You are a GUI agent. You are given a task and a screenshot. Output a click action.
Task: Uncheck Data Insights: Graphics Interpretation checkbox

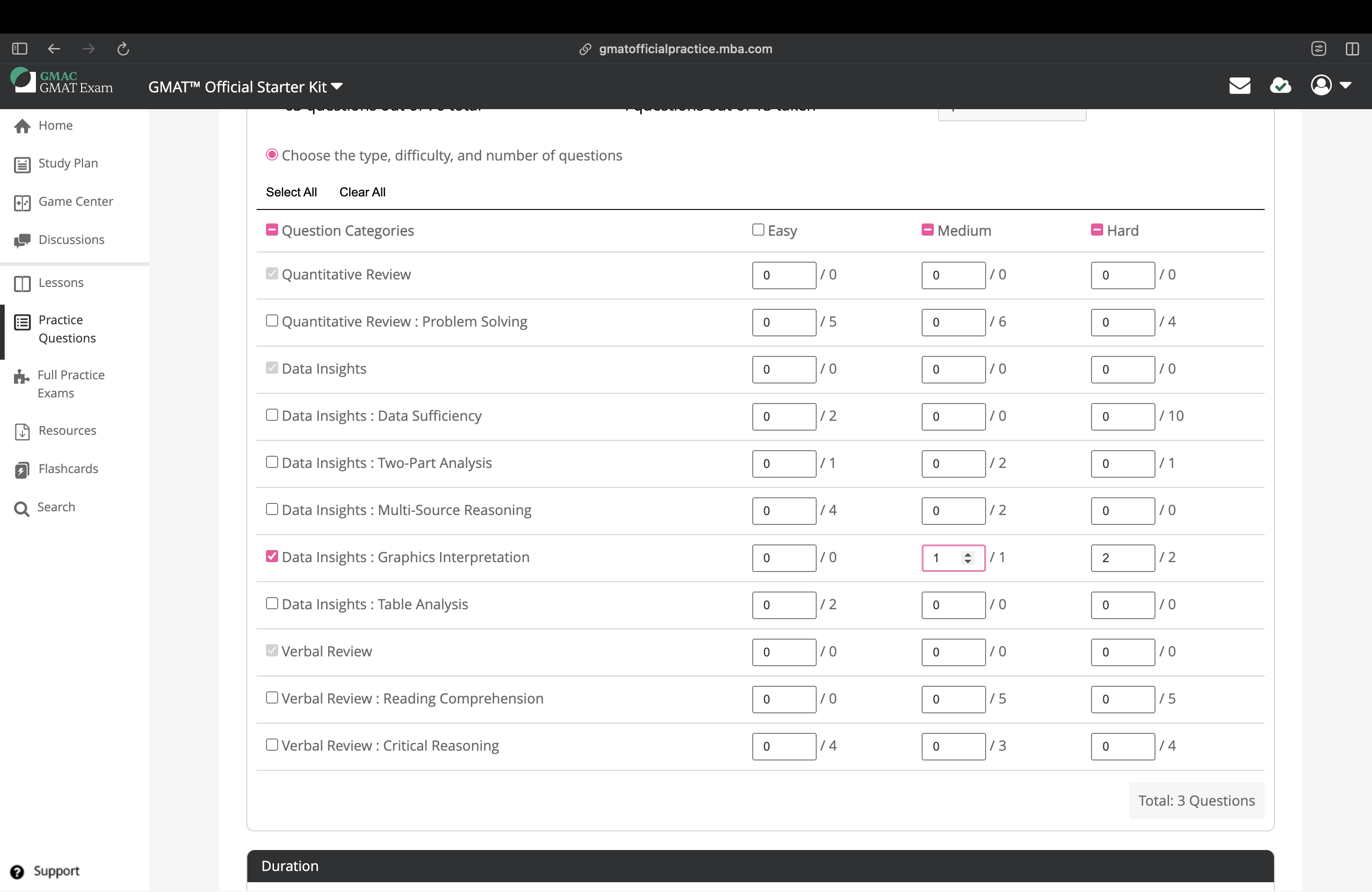(272, 556)
